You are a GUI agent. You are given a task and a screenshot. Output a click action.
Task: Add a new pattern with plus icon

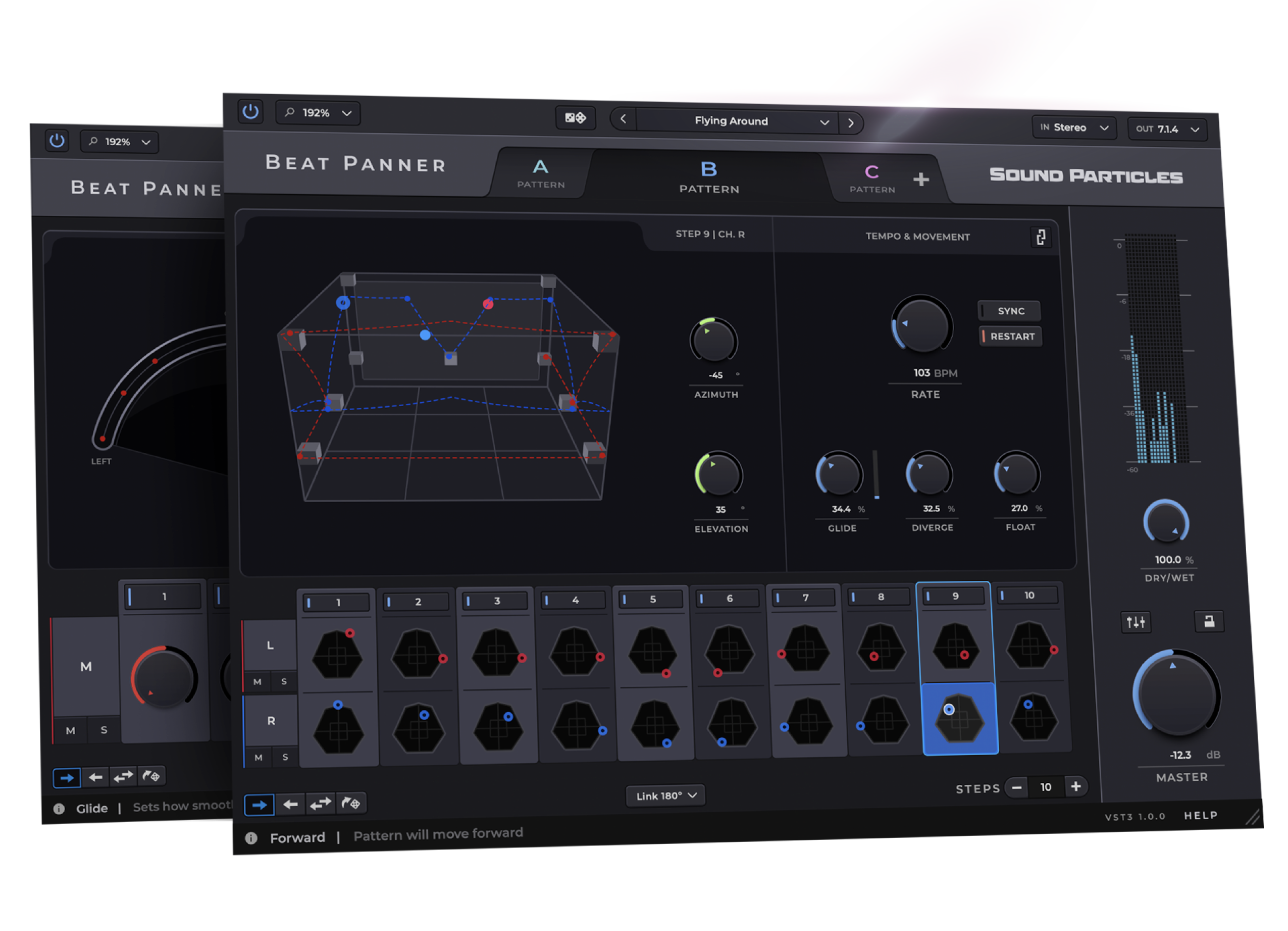click(921, 180)
